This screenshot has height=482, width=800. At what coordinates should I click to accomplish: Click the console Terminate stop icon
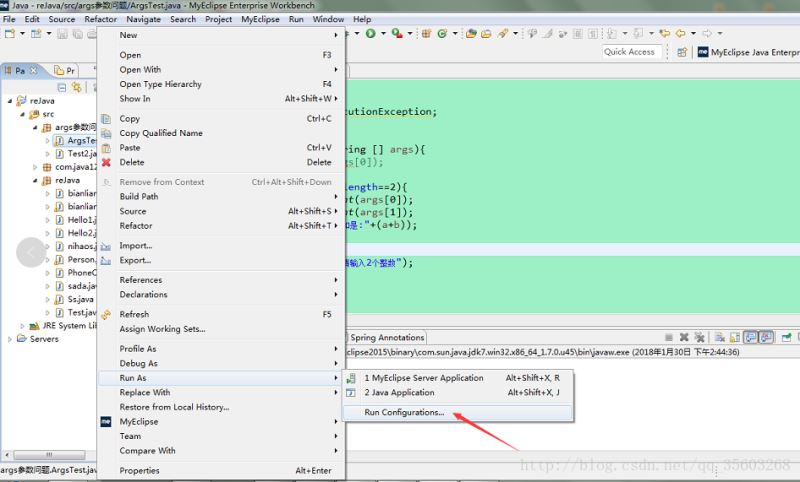669,338
